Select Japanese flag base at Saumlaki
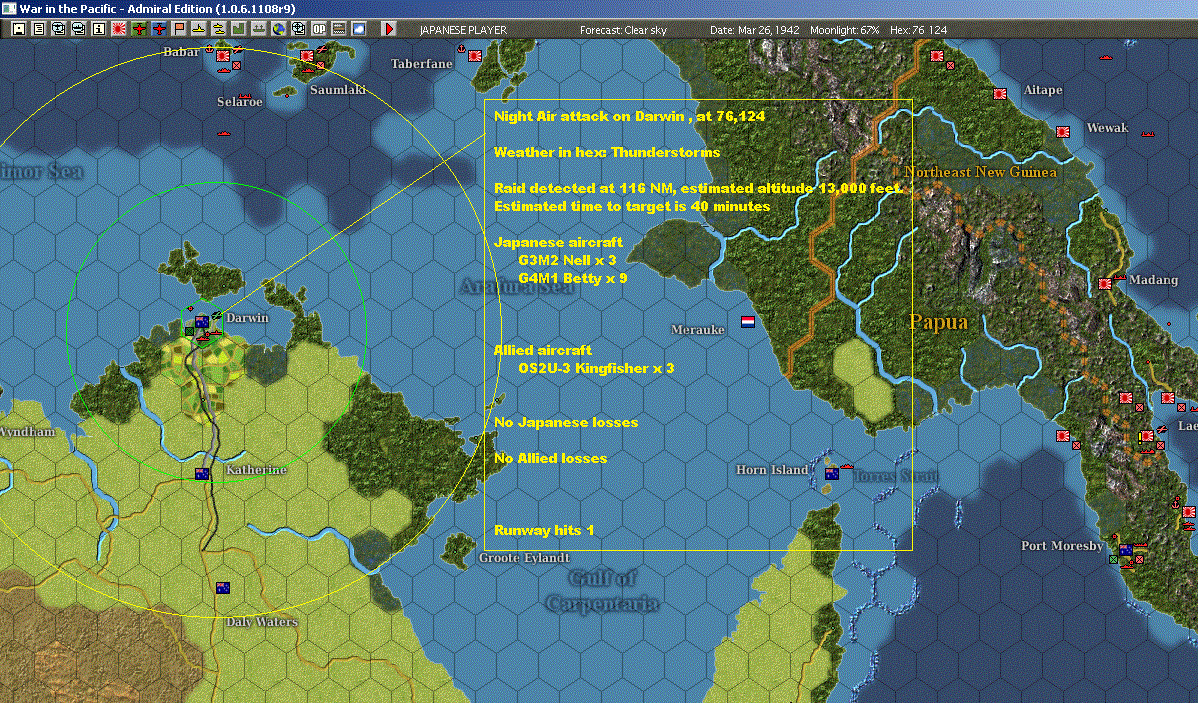Screen dimensions: 1198x703 307,56
